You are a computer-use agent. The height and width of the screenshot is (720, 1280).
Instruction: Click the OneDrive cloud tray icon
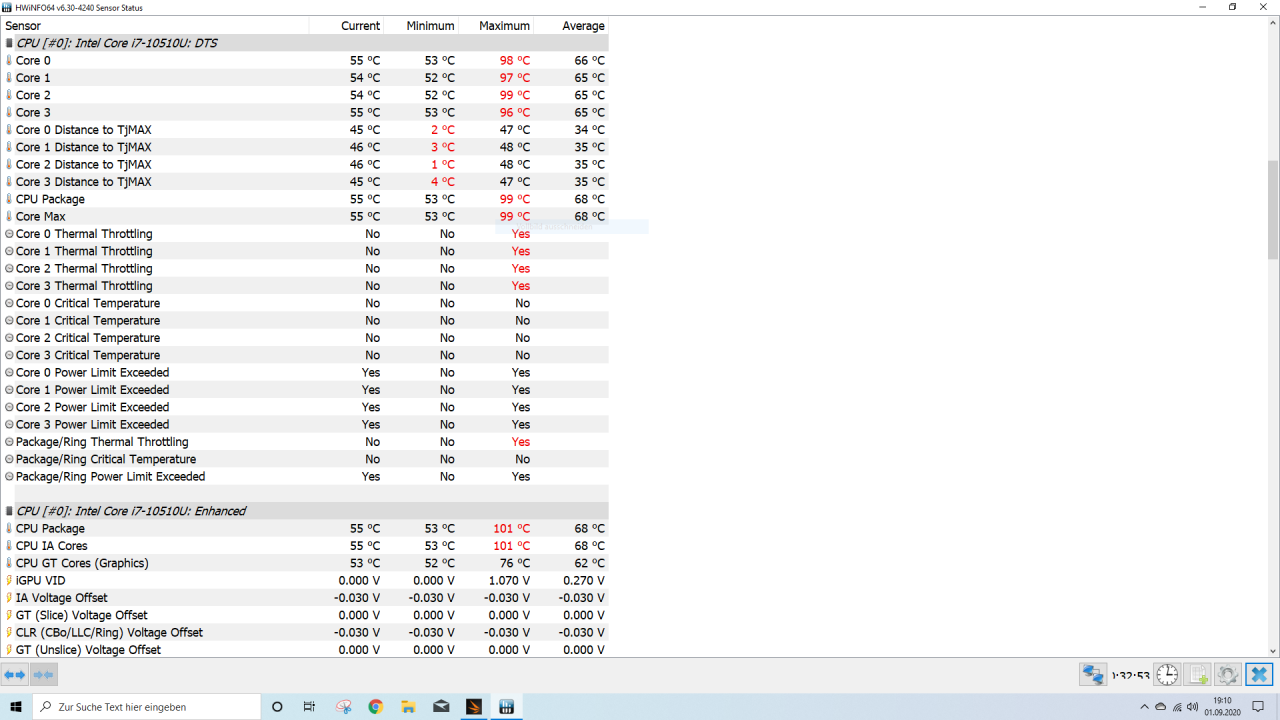pyautogui.click(x=1160, y=707)
